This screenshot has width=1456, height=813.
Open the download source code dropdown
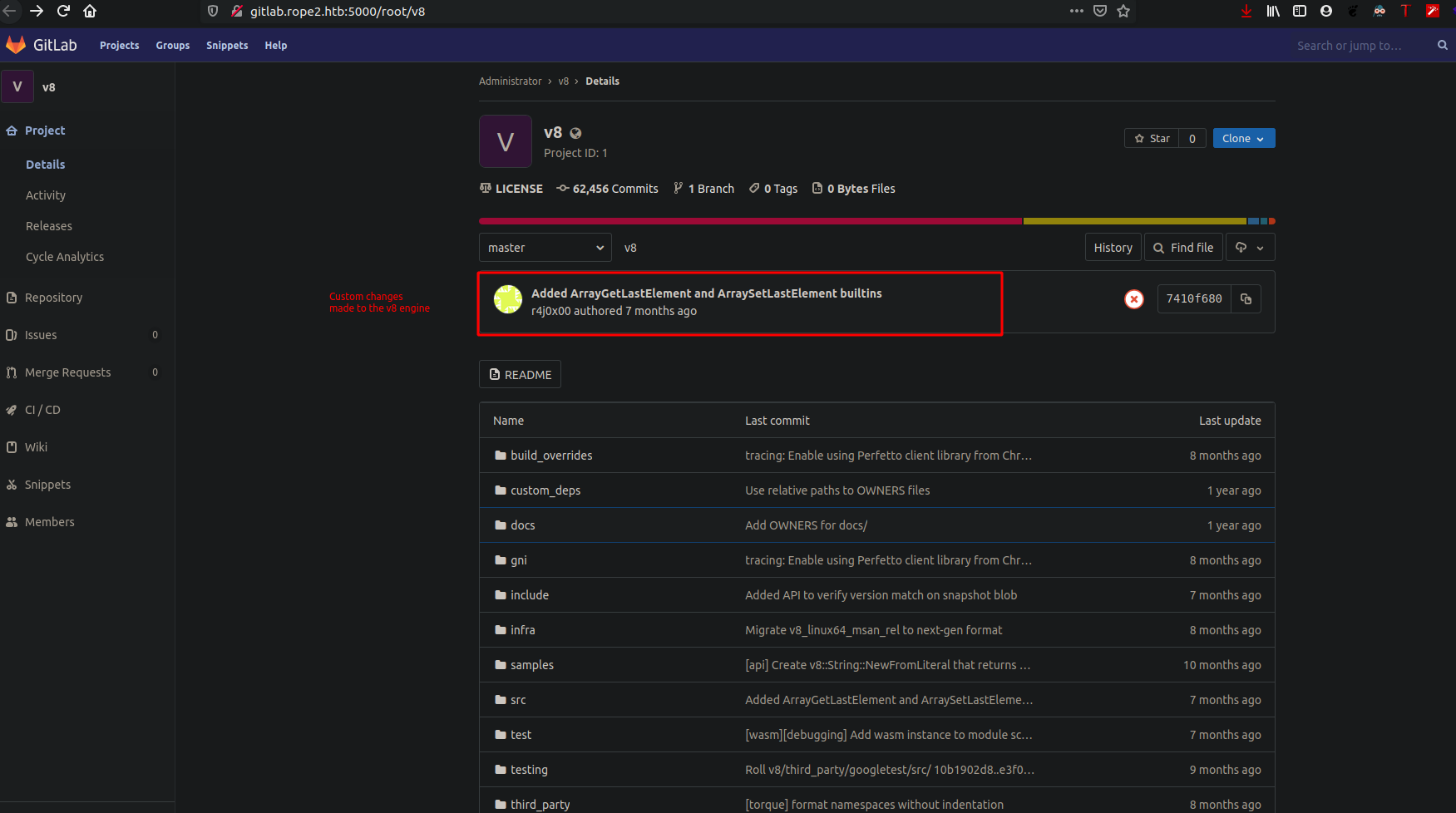point(1250,248)
